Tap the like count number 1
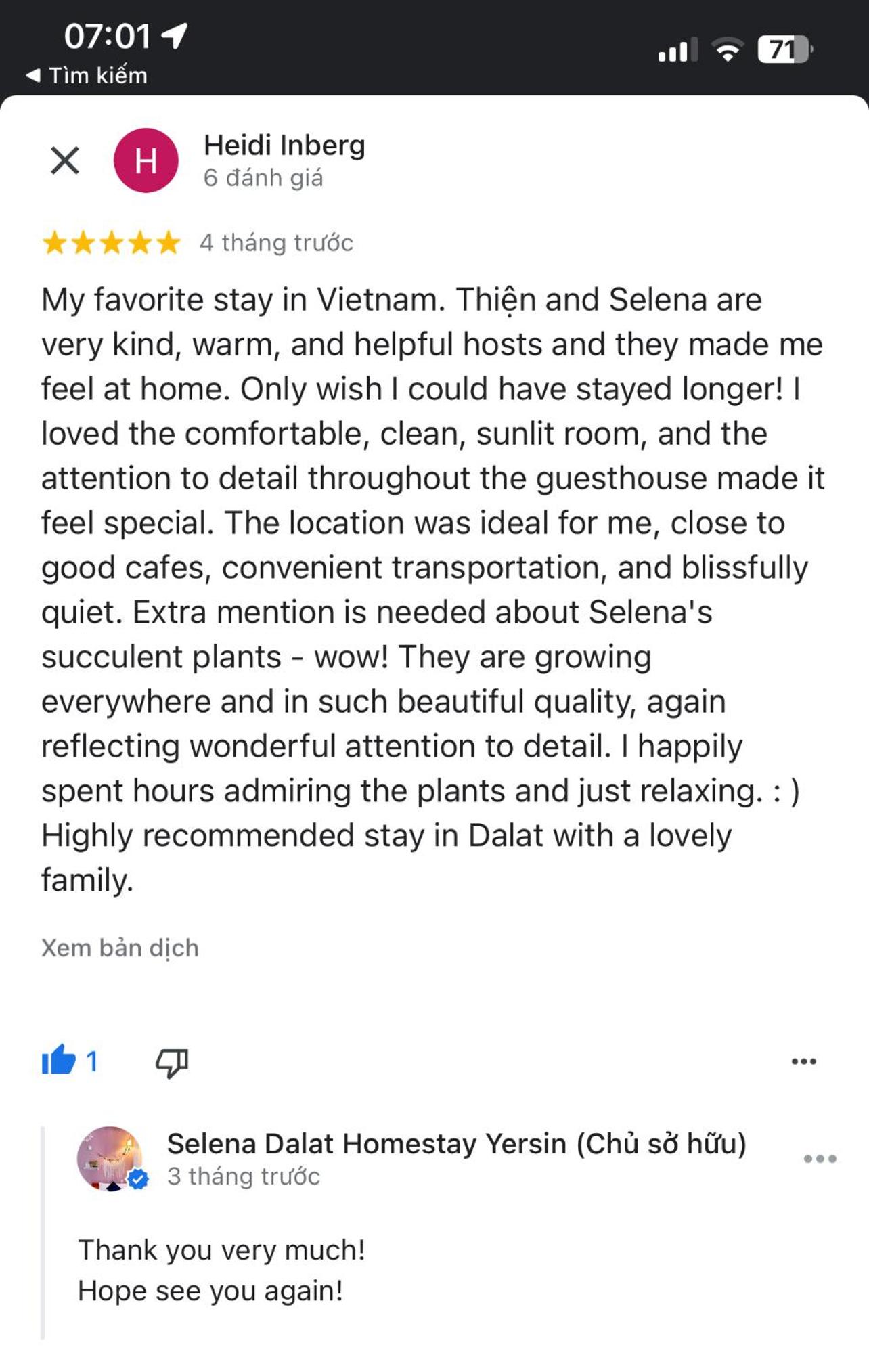The width and height of the screenshot is (869, 1372). click(92, 1061)
